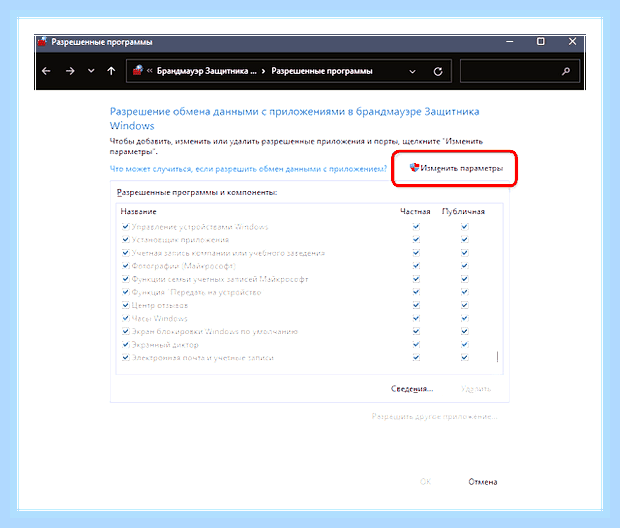The height and width of the screenshot is (528, 620).
Task: Click Изменить параметры button
Action: click(456, 168)
